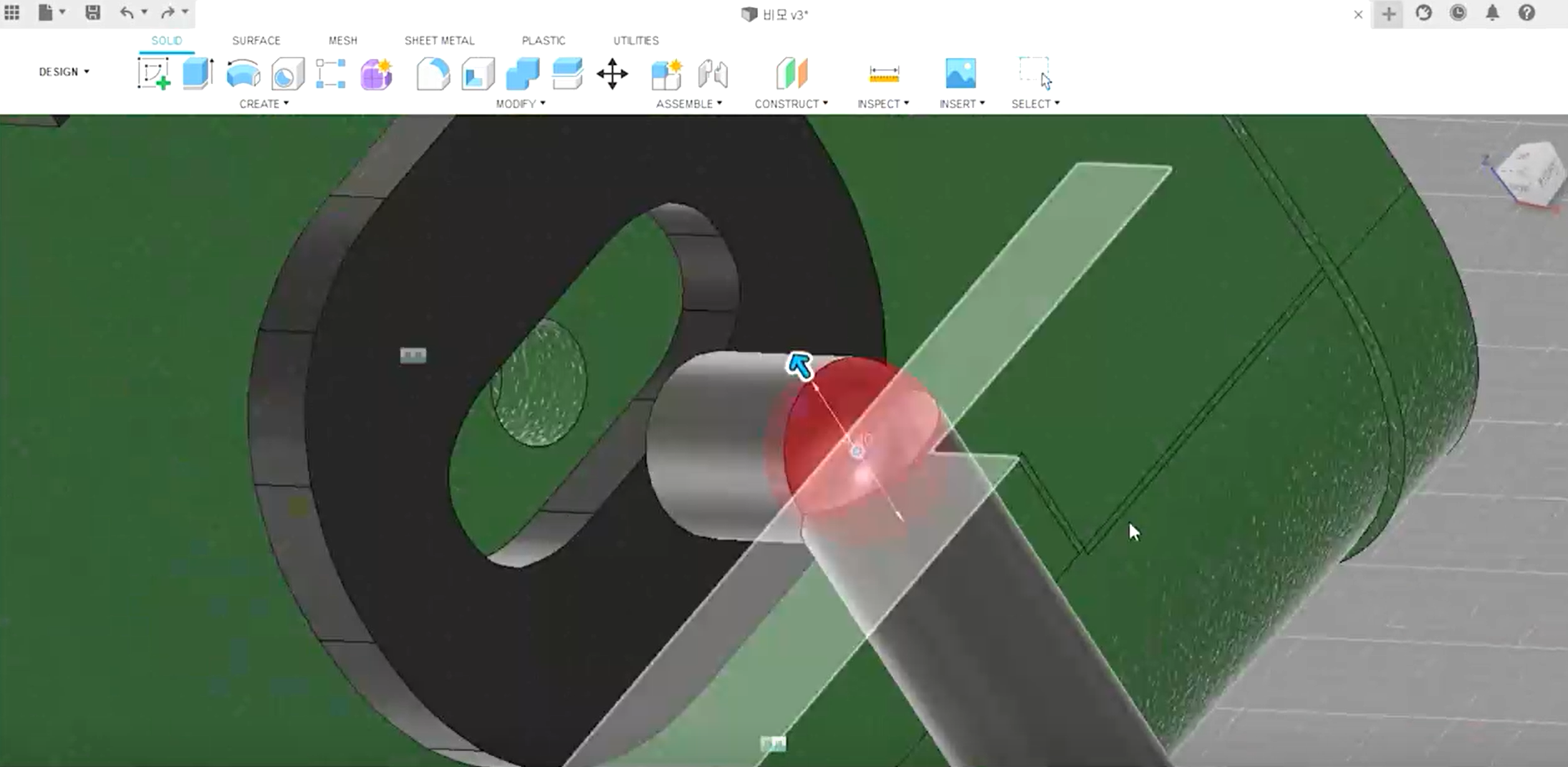The width and height of the screenshot is (1568, 767).
Task: Click the Undo arrow
Action: [127, 12]
